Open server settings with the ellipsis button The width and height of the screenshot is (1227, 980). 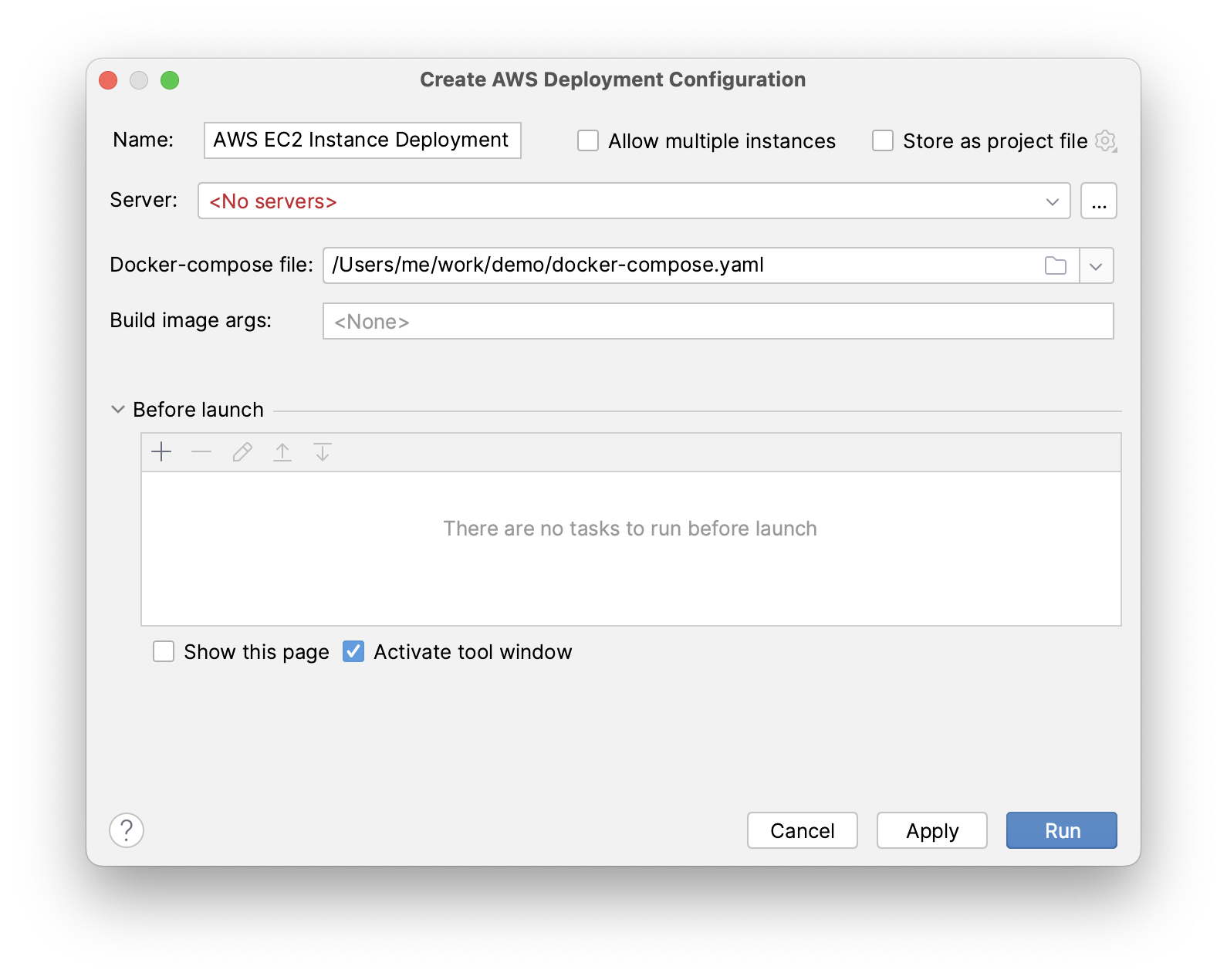(1099, 201)
